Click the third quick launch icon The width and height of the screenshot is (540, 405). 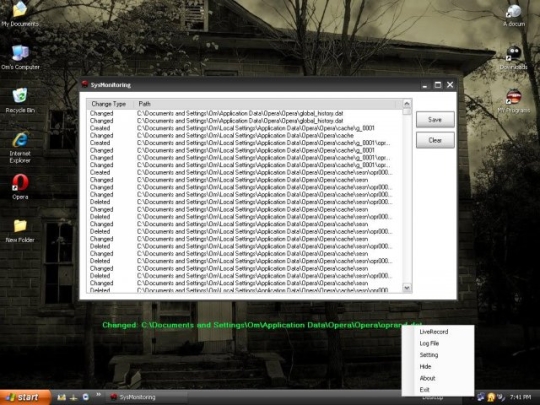(x=85, y=397)
